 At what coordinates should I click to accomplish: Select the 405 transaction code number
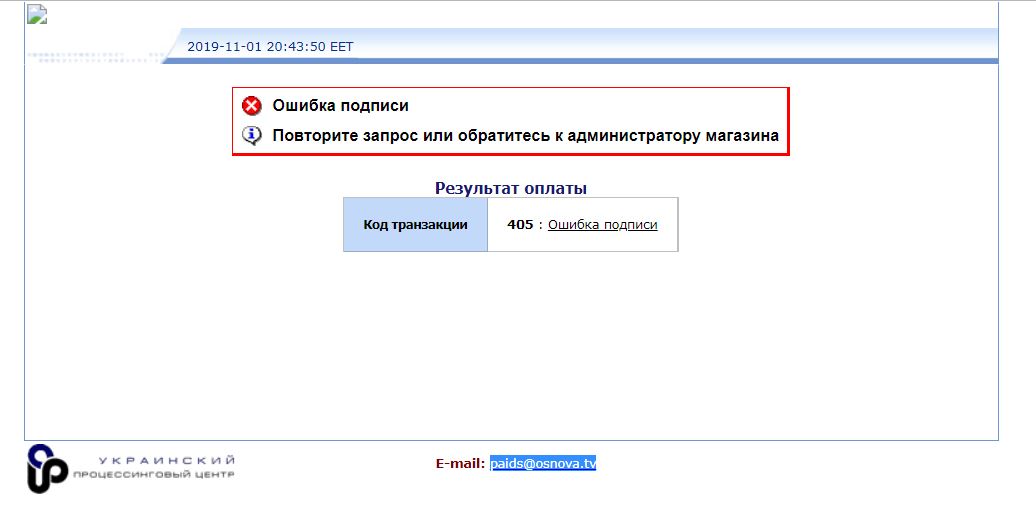click(x=520, y=225)
